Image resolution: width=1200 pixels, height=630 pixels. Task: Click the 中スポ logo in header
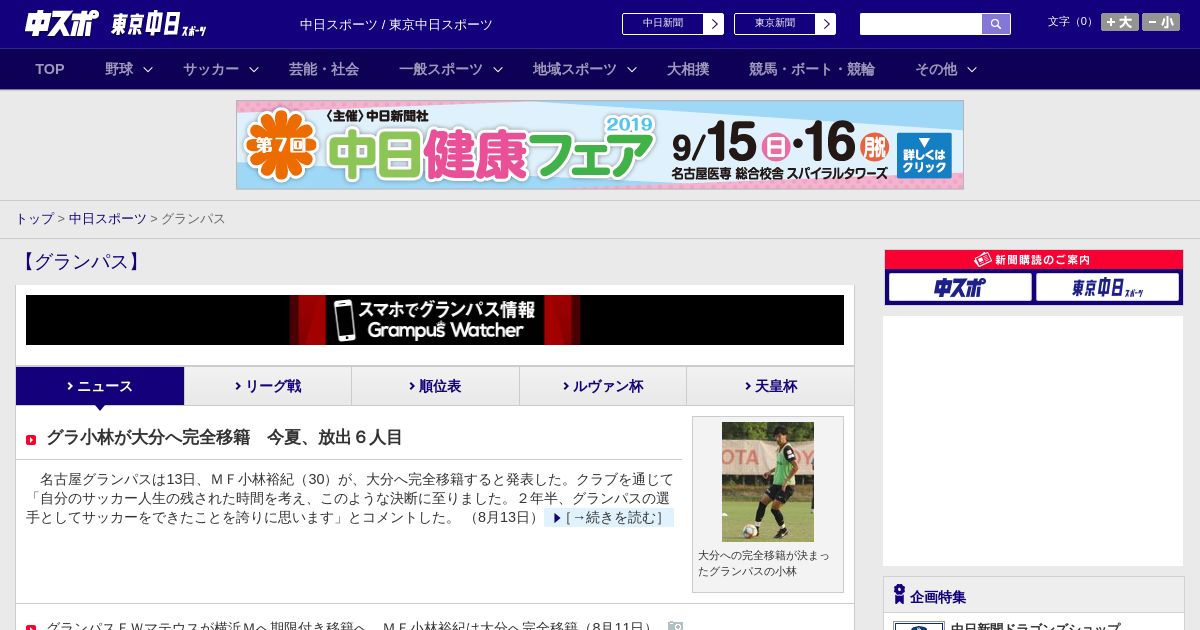click(x=62, y=24)
